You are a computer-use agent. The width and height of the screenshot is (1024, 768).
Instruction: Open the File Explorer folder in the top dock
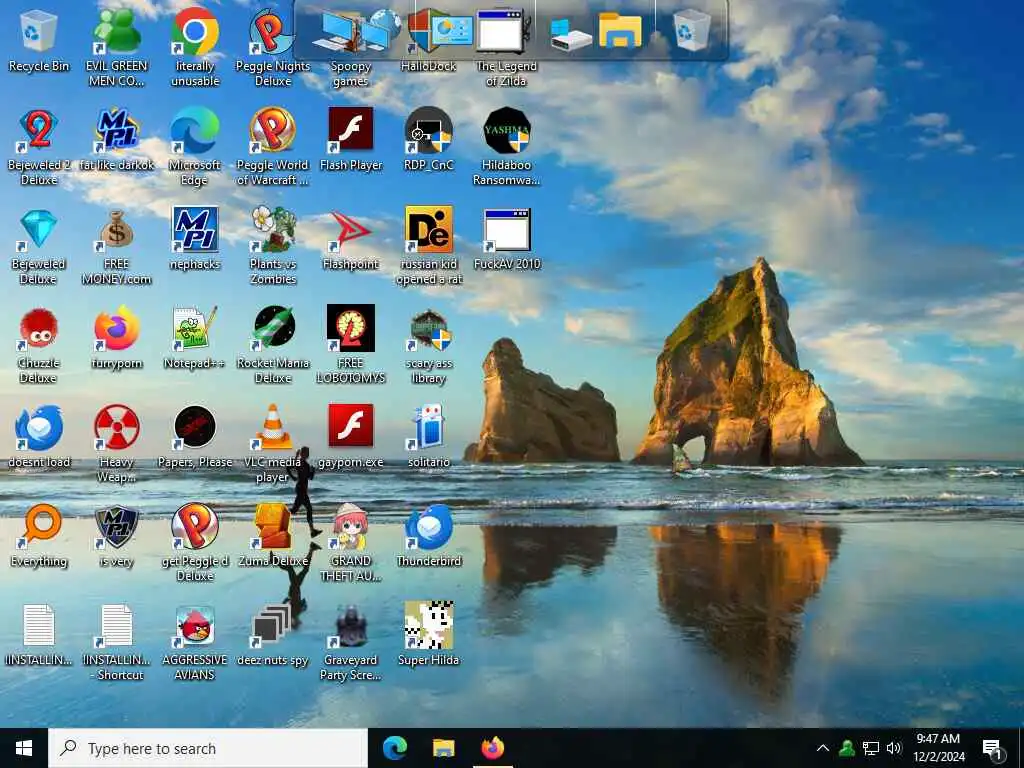[620, 30]
